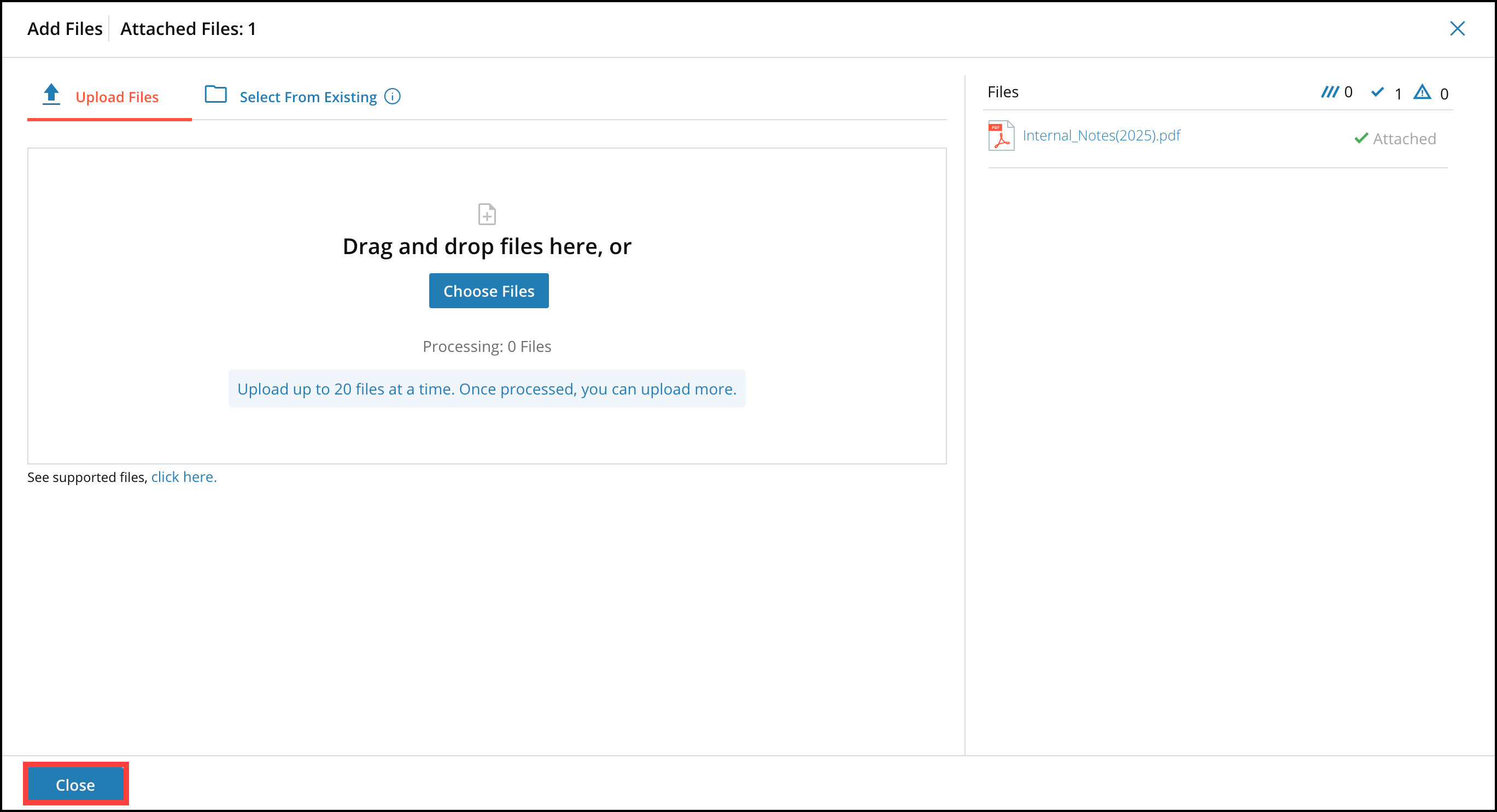1497x812 pixels.
Task: Click the green Attached checkmark icon
Action: click(x=1360, y=138)
